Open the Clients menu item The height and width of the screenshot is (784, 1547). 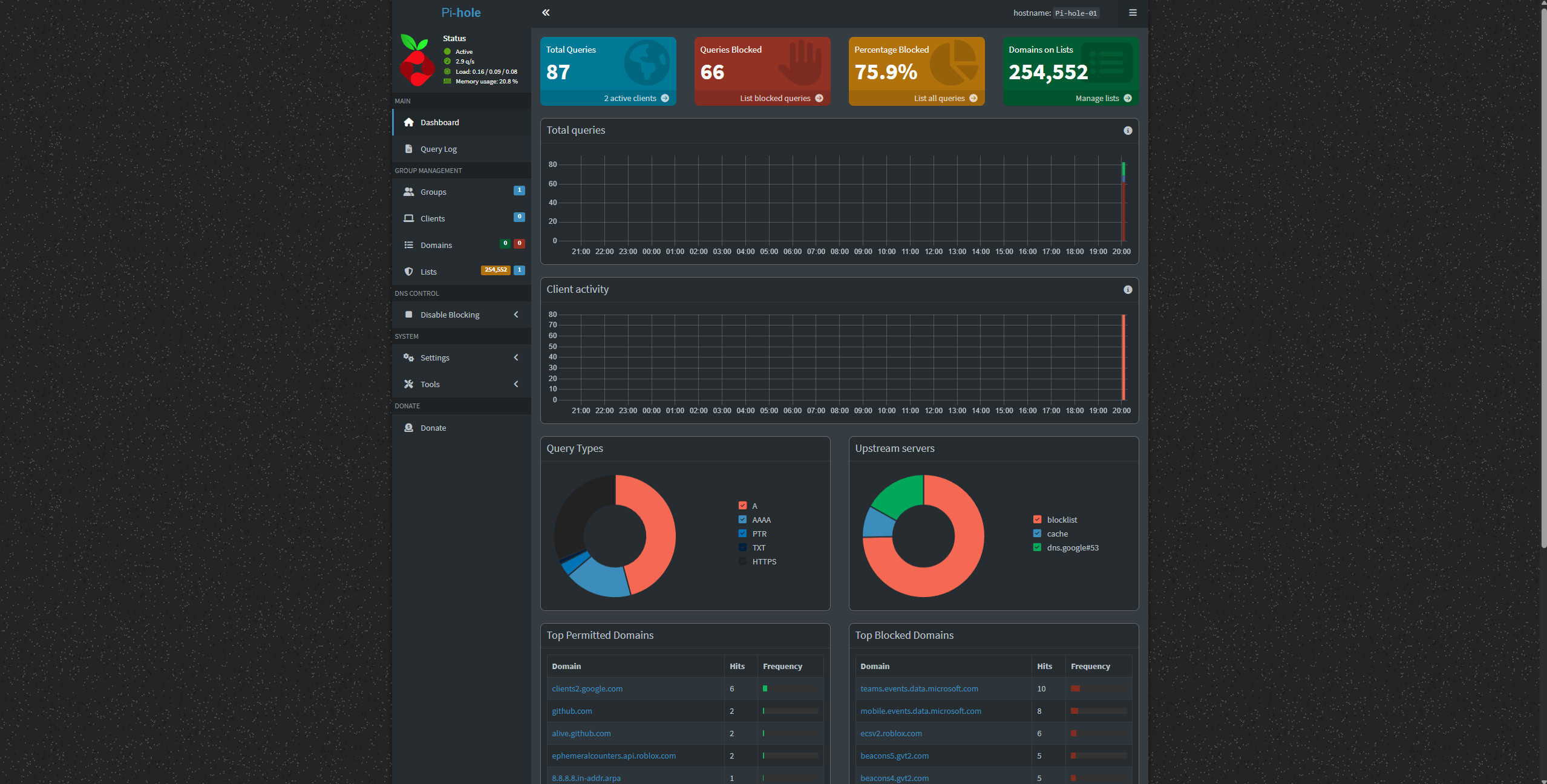(x=462, y=218)
